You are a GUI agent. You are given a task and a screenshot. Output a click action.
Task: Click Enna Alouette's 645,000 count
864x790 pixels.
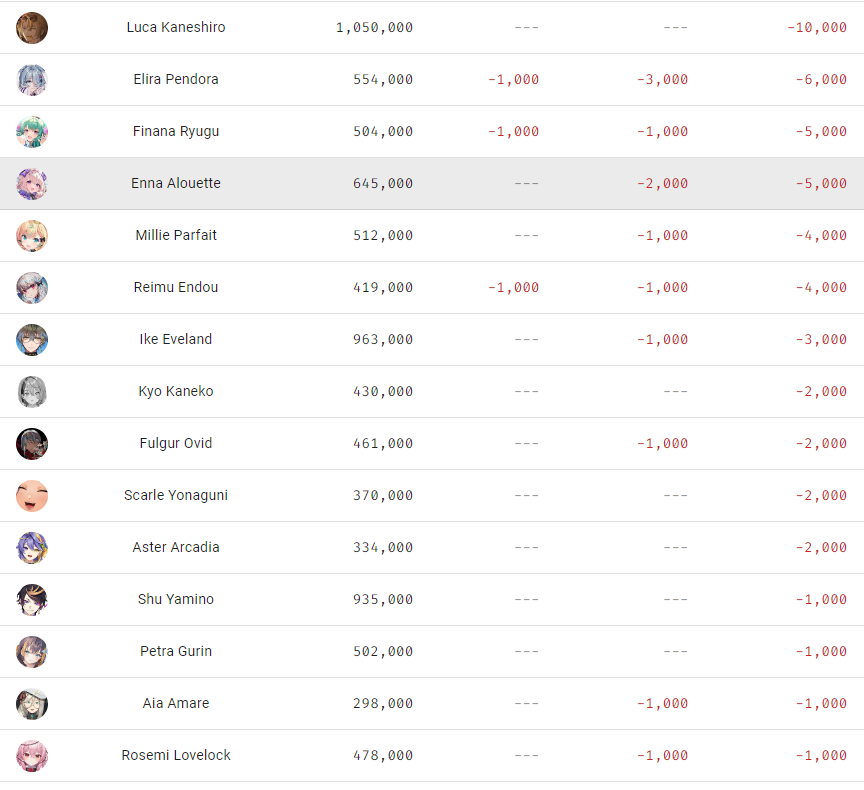383,183
